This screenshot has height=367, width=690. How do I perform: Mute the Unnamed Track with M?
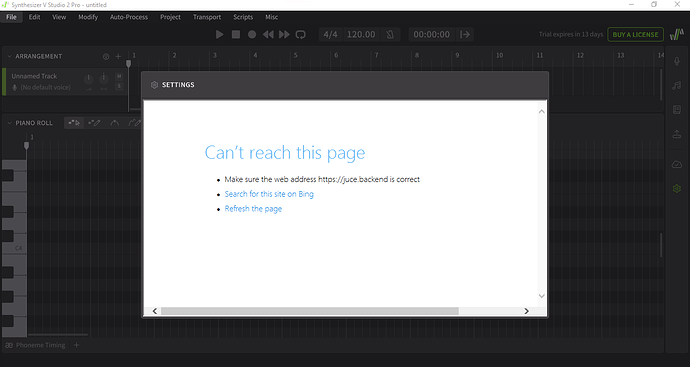pyautogui.click(x=119, y=77)
